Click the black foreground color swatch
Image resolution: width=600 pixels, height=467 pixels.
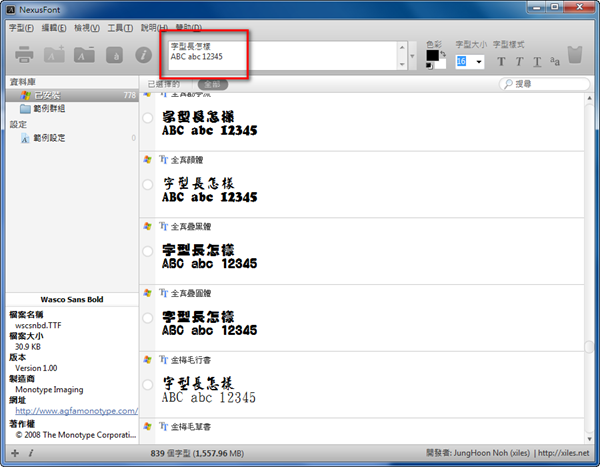pyautogui.click(x=432, y=56)
